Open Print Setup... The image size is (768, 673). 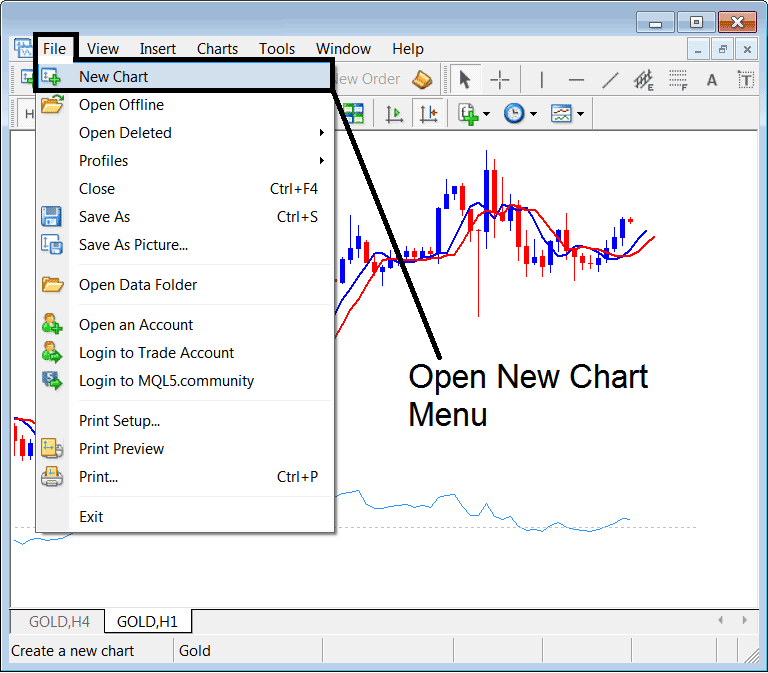pos(185,421)
